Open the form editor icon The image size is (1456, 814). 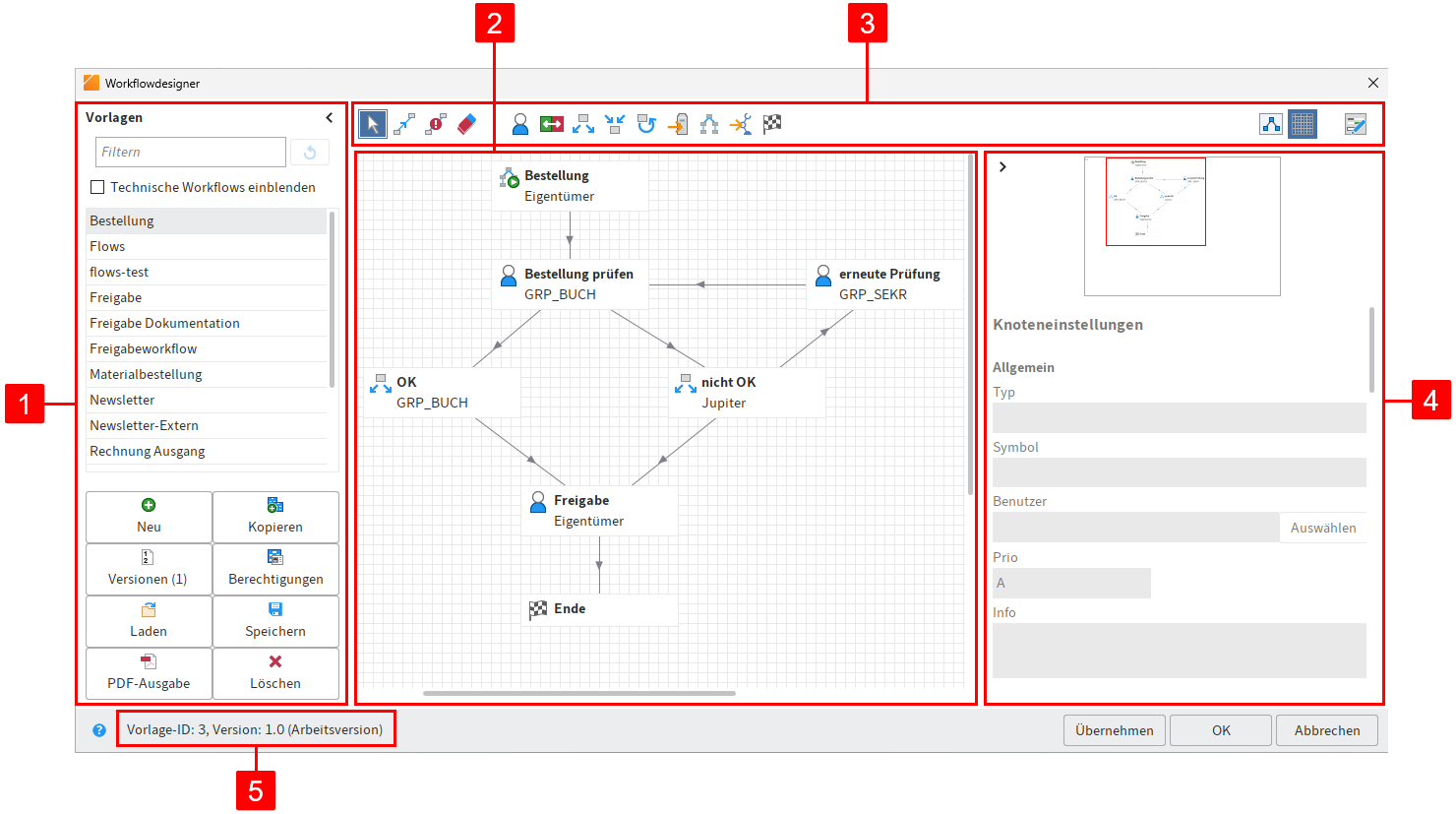[x=1357, y=124]
